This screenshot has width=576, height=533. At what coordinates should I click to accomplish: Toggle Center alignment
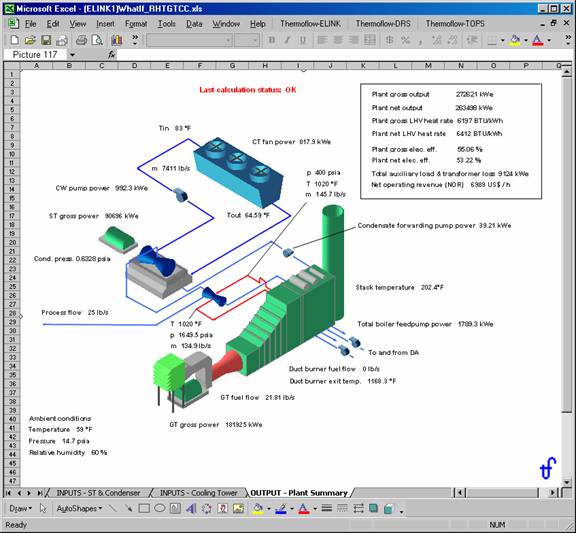[338, 40]
